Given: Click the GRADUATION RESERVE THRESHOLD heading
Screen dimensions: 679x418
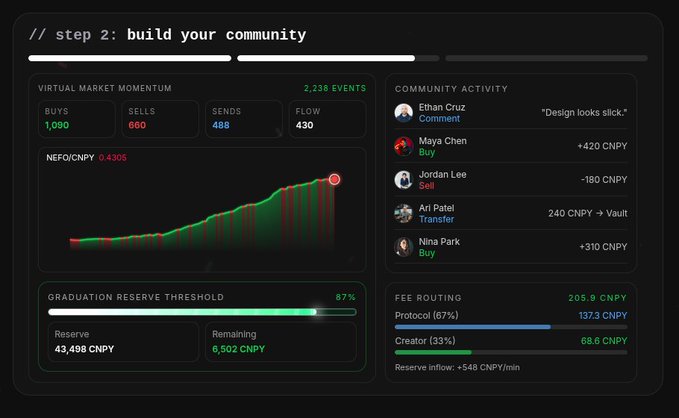Looking at the screenshot, I should [136, 297].
